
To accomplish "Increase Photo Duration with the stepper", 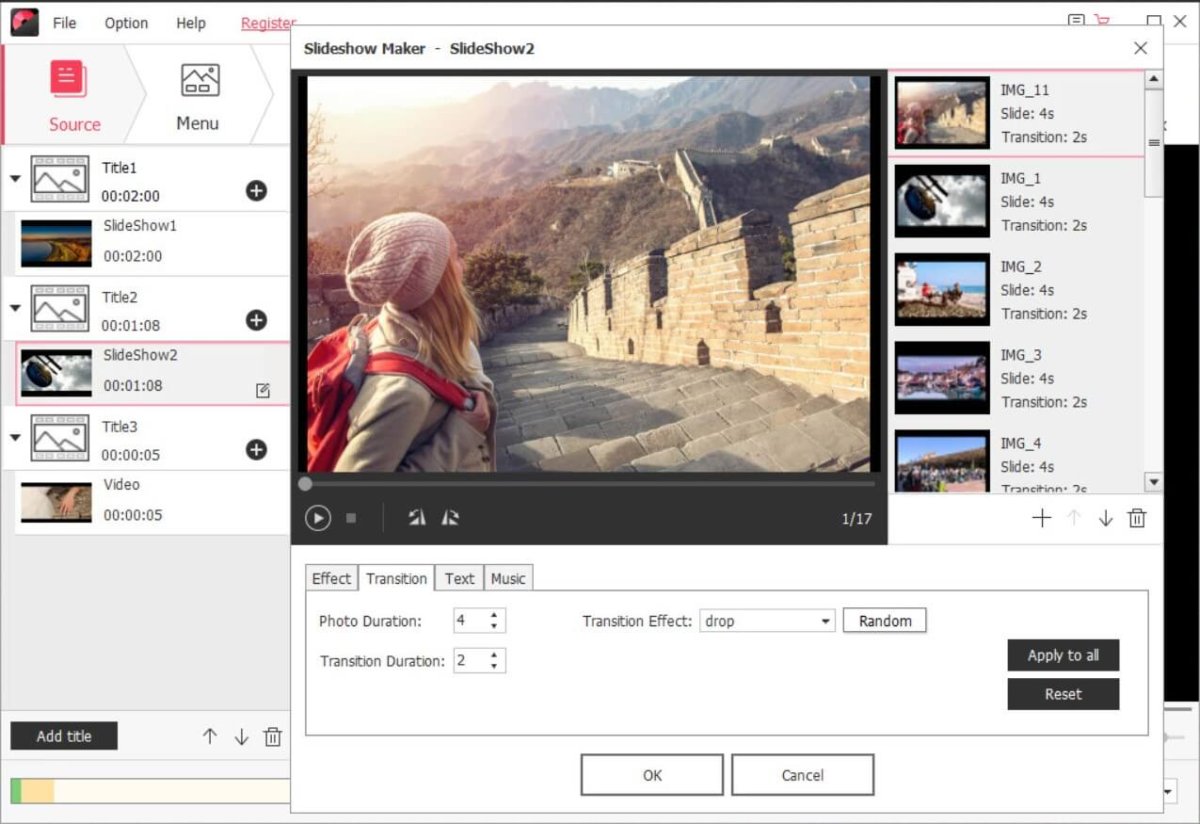I will [x=494, y=614].
